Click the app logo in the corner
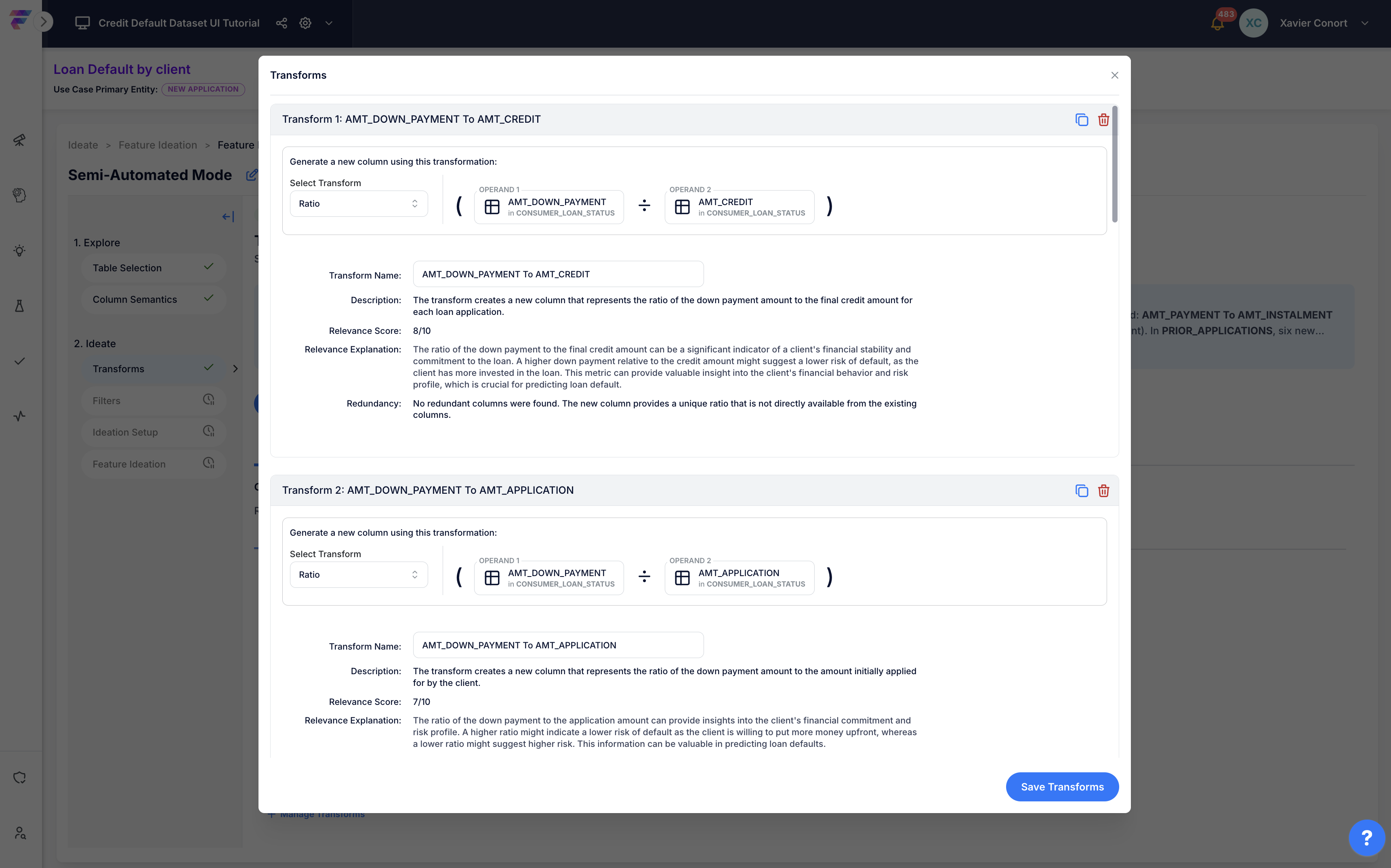The image size is (1391, 868). (x=19, y=20)
